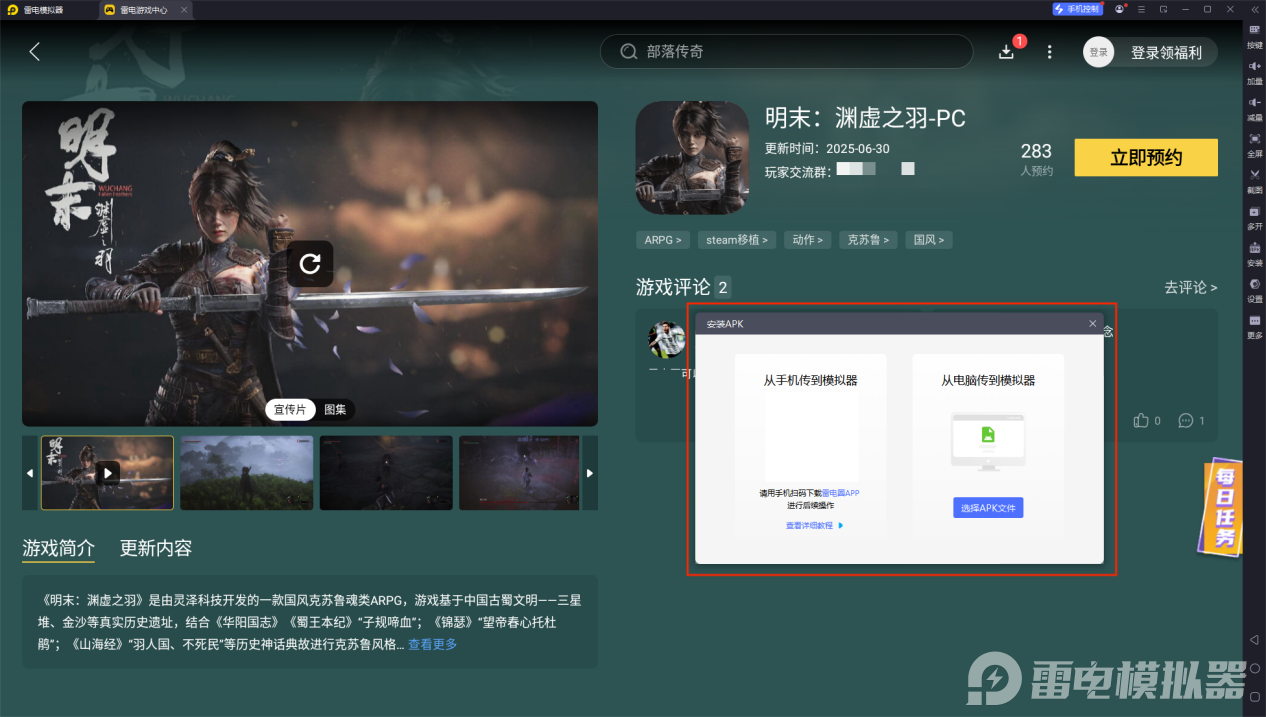Enable the 手机控制 phone control mode
This screenshot has width=1266, height=717.
tap(1077, 9)
